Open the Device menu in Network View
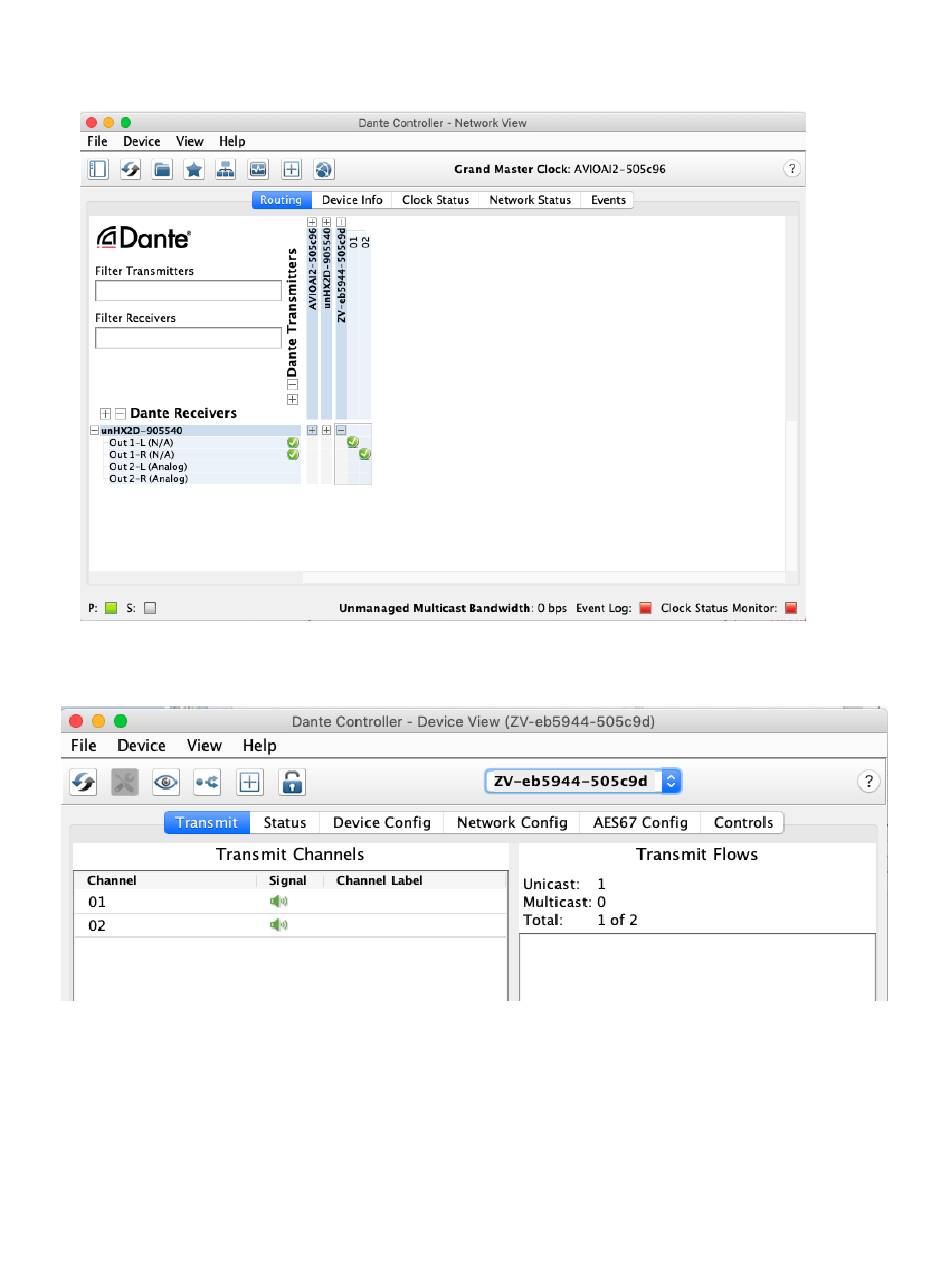Screen dimensions: 950x1267 (142, 141)
